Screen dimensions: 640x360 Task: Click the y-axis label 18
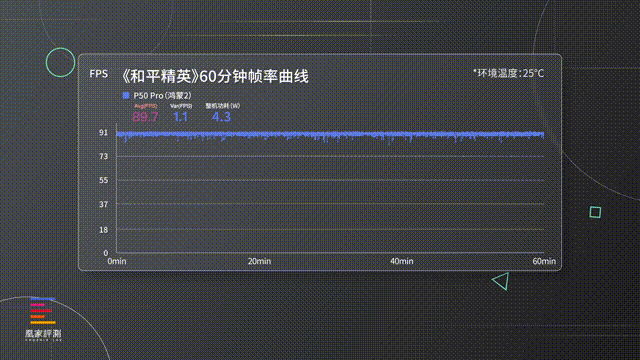[x=104, y=230]
